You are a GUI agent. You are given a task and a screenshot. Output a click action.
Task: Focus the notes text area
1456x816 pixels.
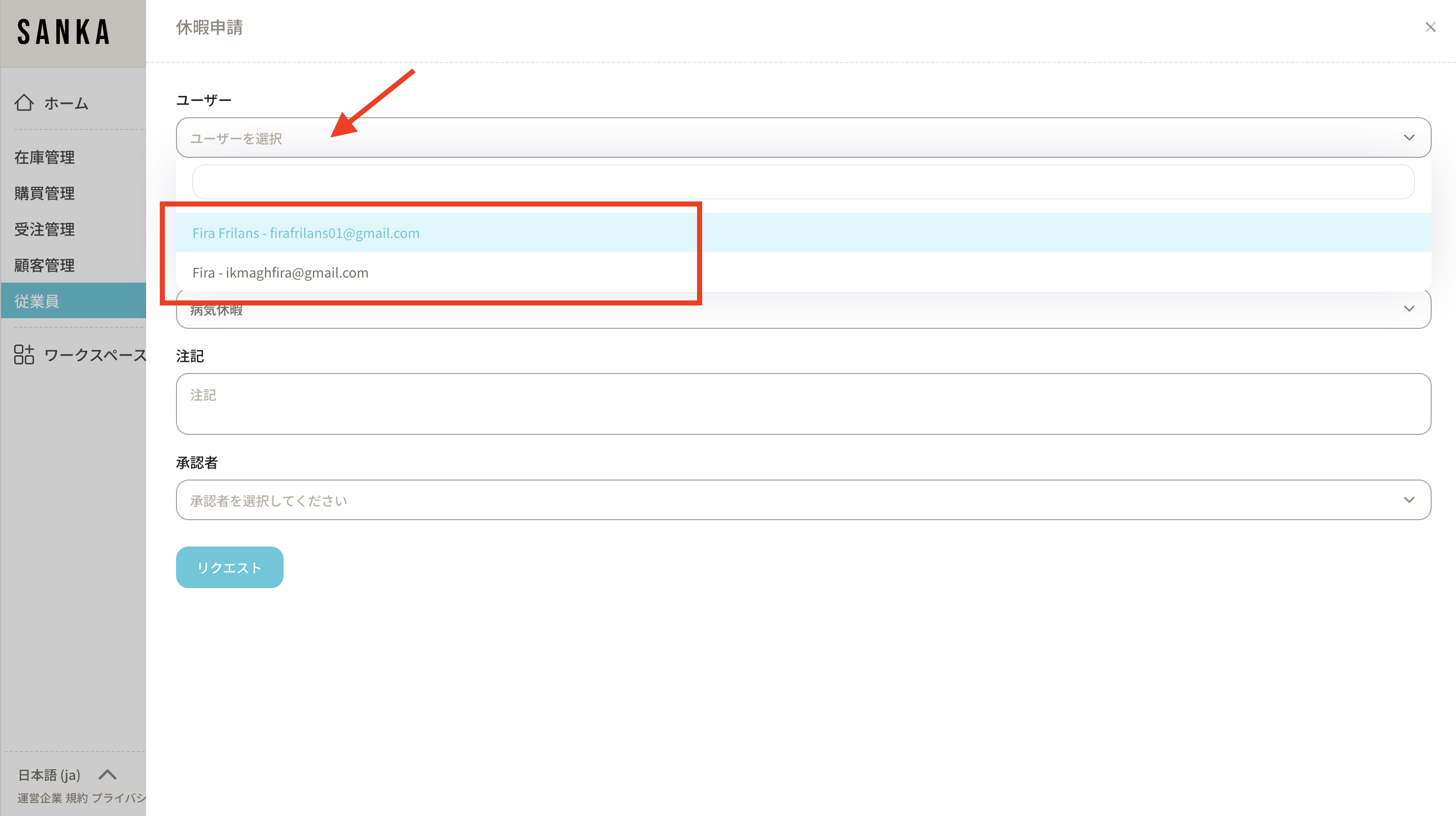click(x=803, y=404)
